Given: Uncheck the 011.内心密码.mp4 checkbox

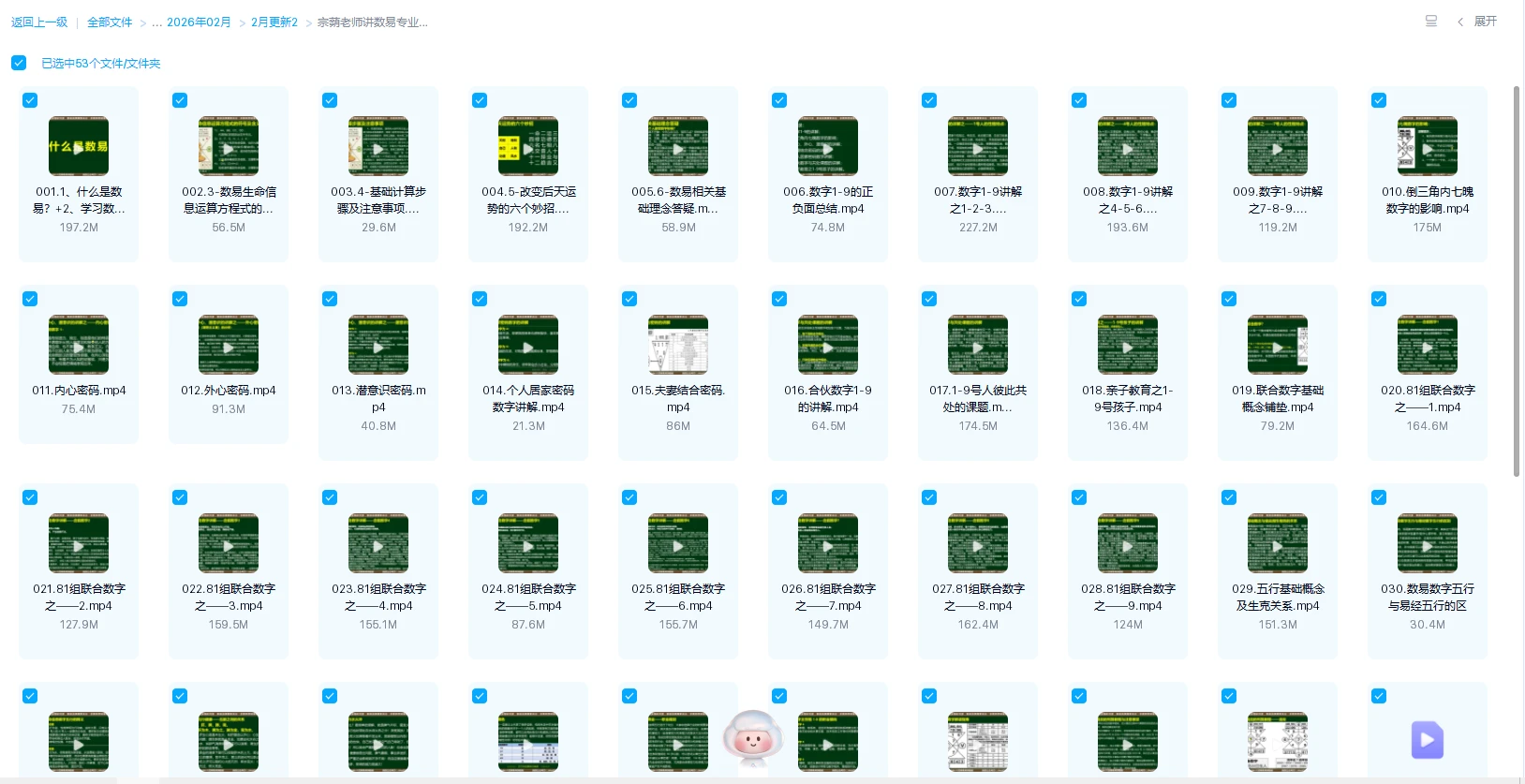Looking at the screenshot, I should [30, 299].
